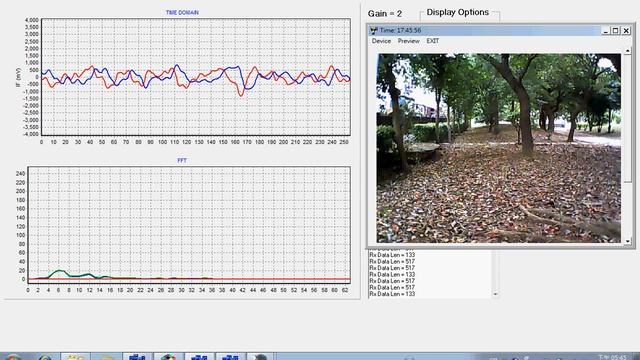Viewport: 640px width, 360px height.
Task: Click the video window scrollbar up arrow
Action: coord(628,51)
